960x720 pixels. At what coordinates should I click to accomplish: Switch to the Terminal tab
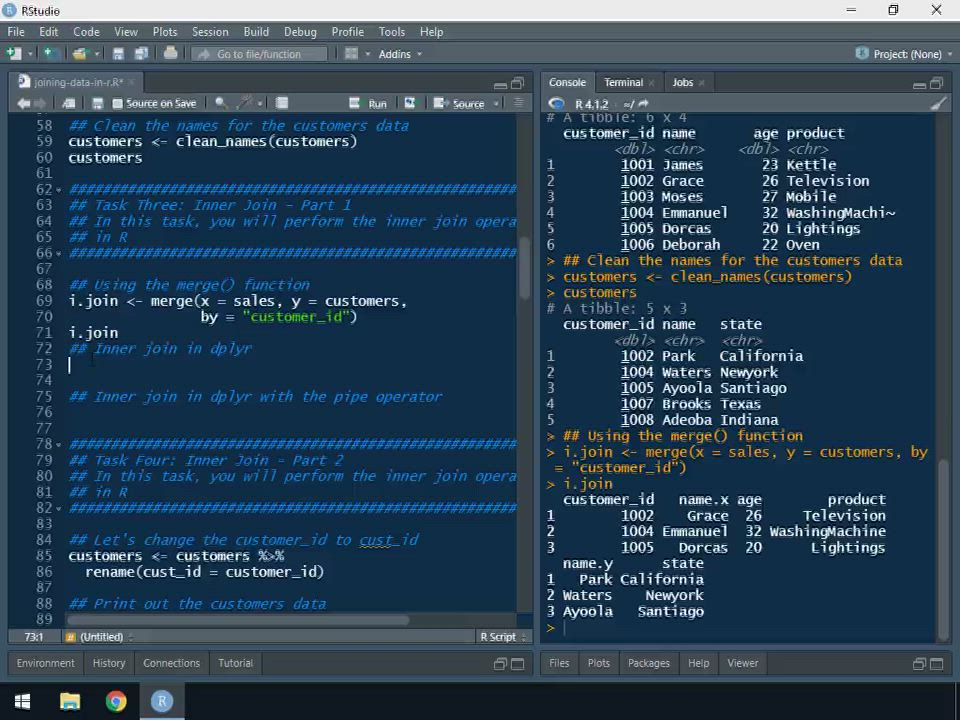[x=623, y=82]
